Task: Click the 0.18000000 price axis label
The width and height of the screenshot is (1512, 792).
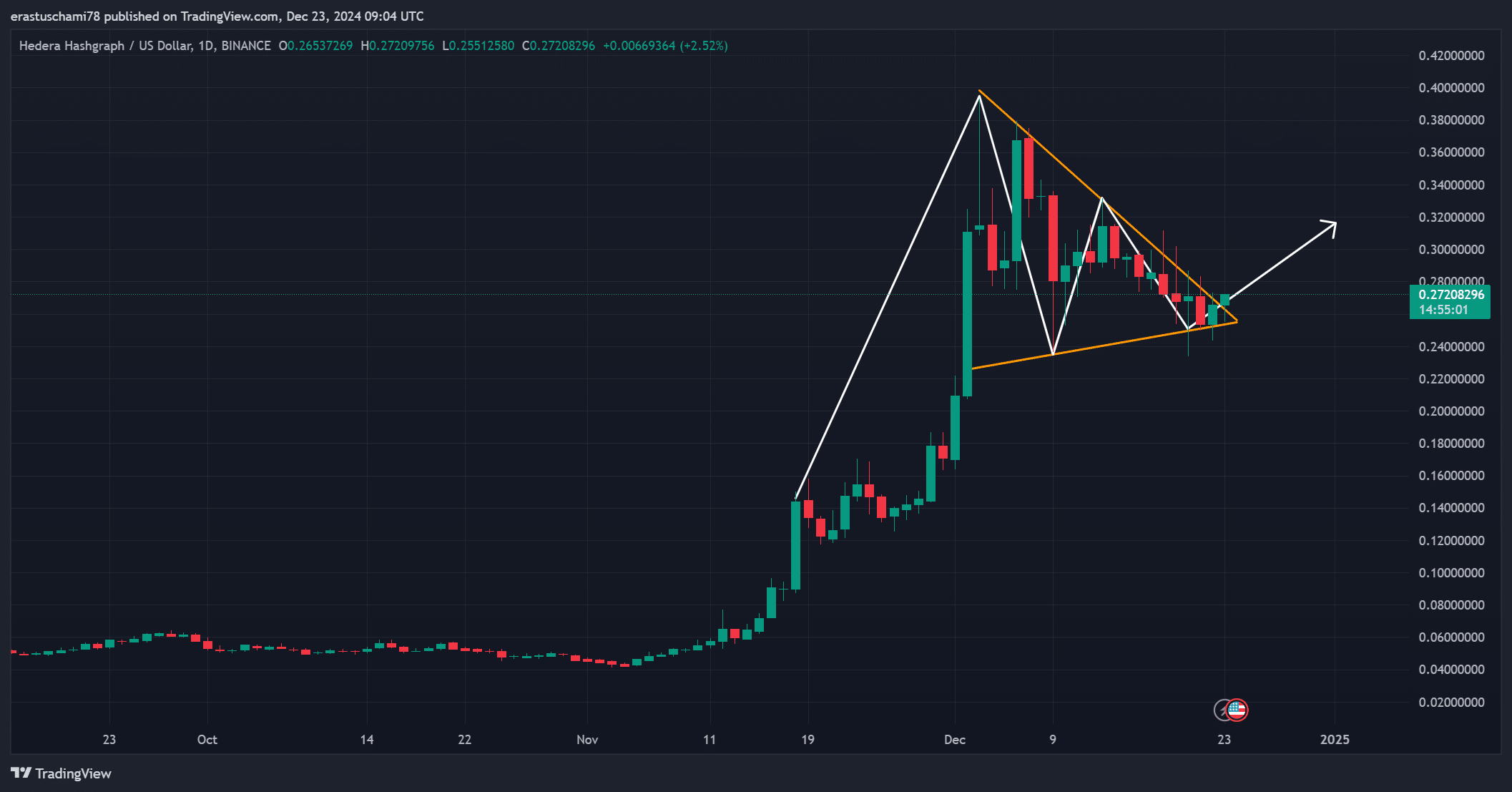Action: coord(1452,444)
